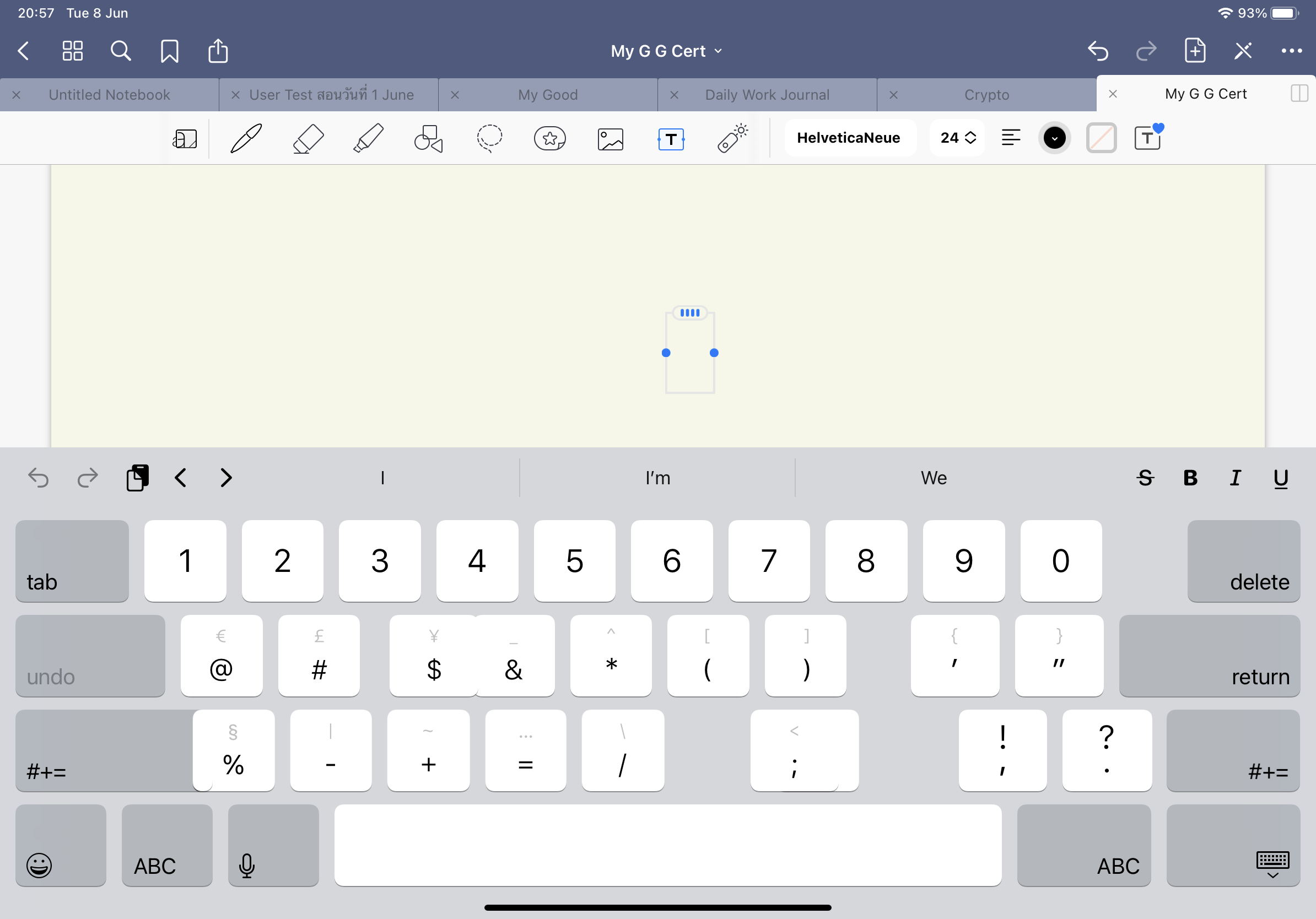Select the predictive suggestion I'm

coord(657,478)
